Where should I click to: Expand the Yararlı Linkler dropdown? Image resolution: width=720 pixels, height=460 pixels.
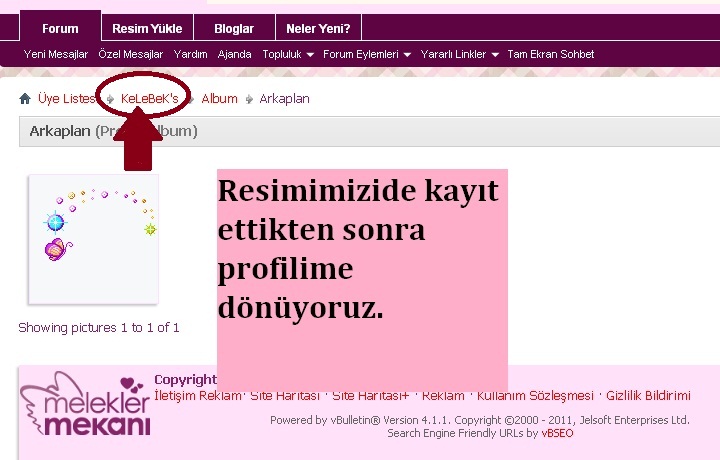[460, 54]
